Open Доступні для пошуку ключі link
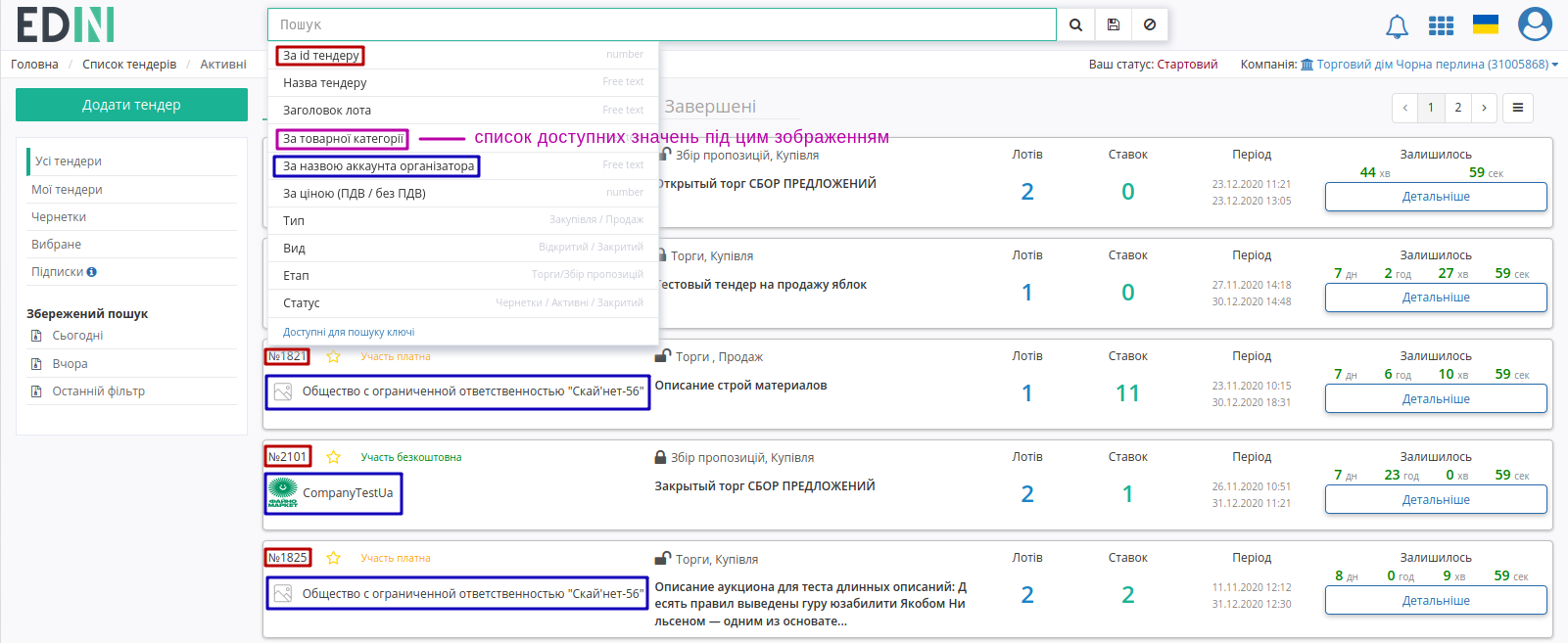 (349, 332)
